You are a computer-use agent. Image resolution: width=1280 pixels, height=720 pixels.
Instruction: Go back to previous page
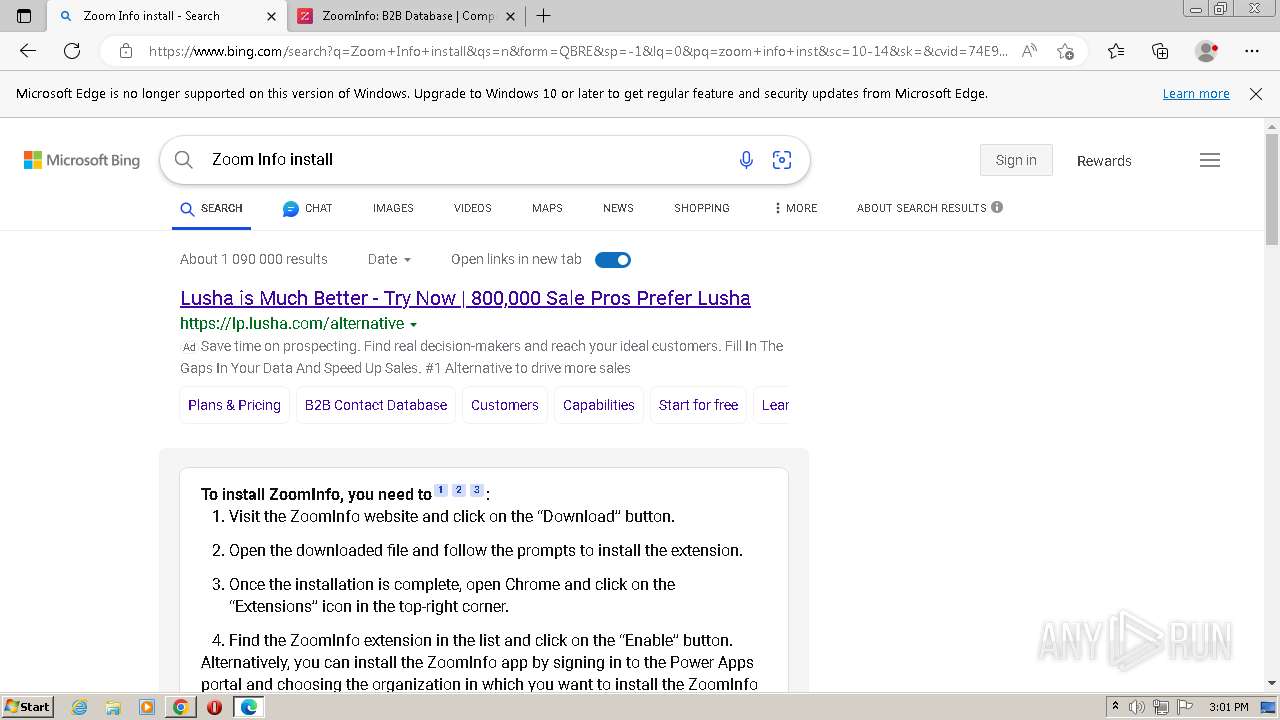click(28, 51)
